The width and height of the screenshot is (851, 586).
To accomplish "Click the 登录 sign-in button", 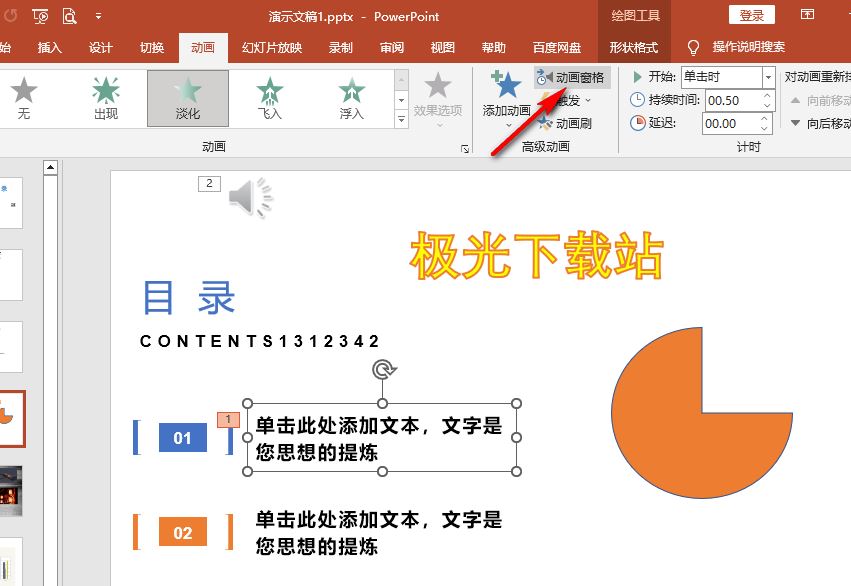I will coord(751,15).
